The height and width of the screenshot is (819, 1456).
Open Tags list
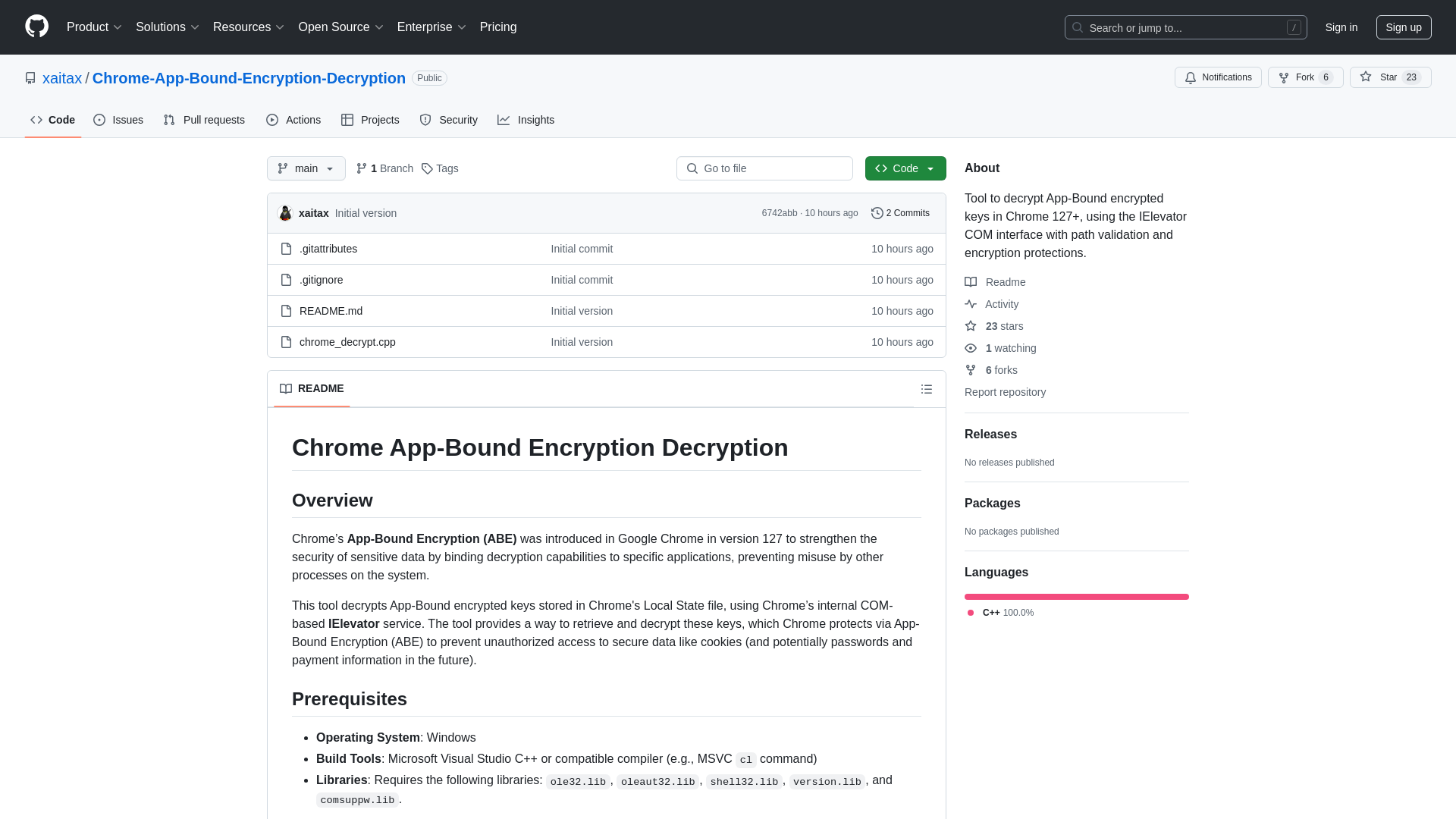pyautogui.click(x=440, y=168)
